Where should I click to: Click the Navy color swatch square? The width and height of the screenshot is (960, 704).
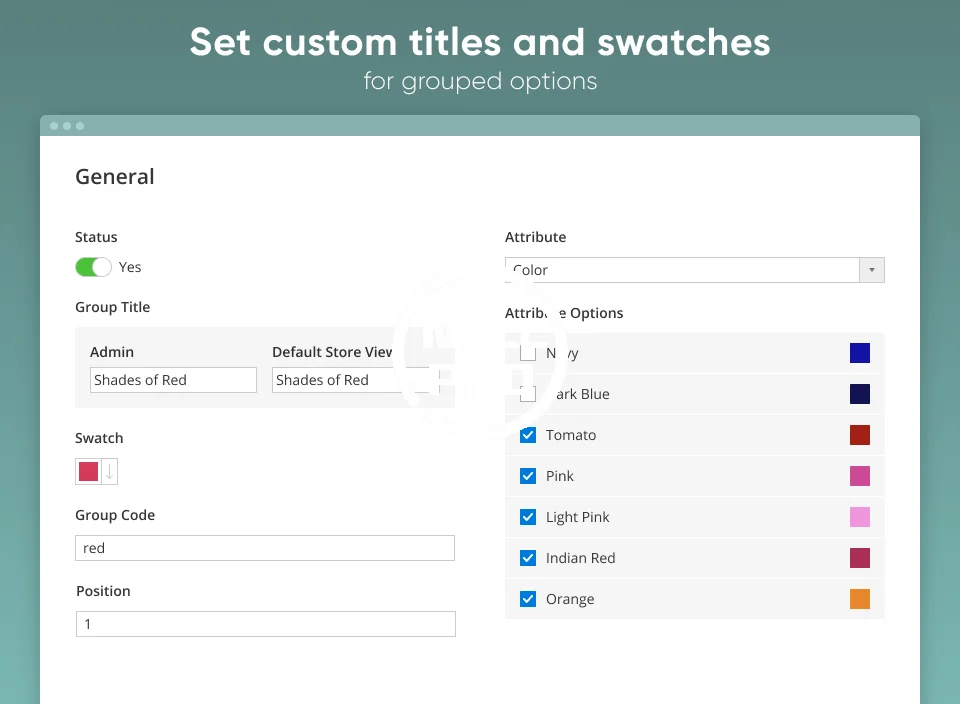pos(860,353)
